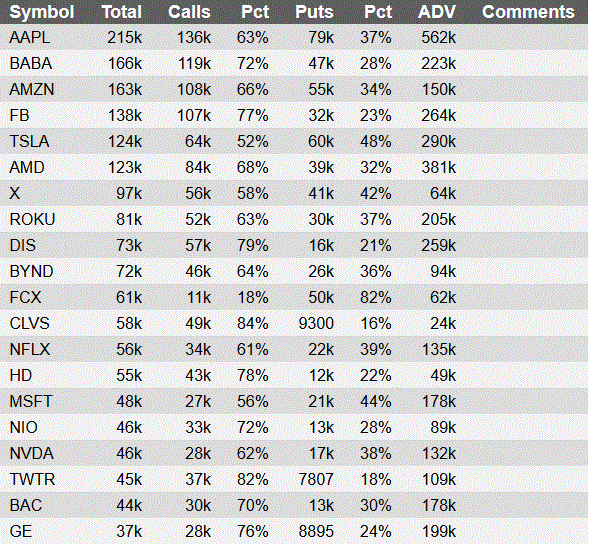Select the MSFT symbol cell
The width and height of the screenshot is (615, 553).
point(31,401)
